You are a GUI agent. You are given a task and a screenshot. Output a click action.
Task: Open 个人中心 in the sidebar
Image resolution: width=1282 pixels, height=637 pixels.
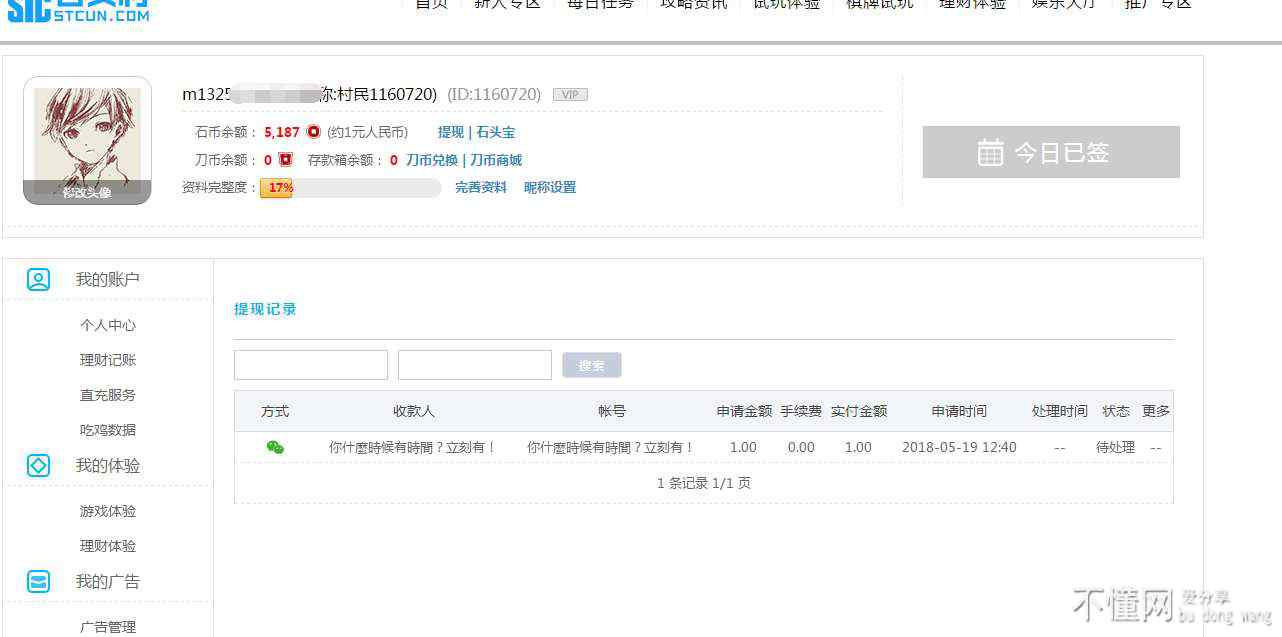(108, 325)
